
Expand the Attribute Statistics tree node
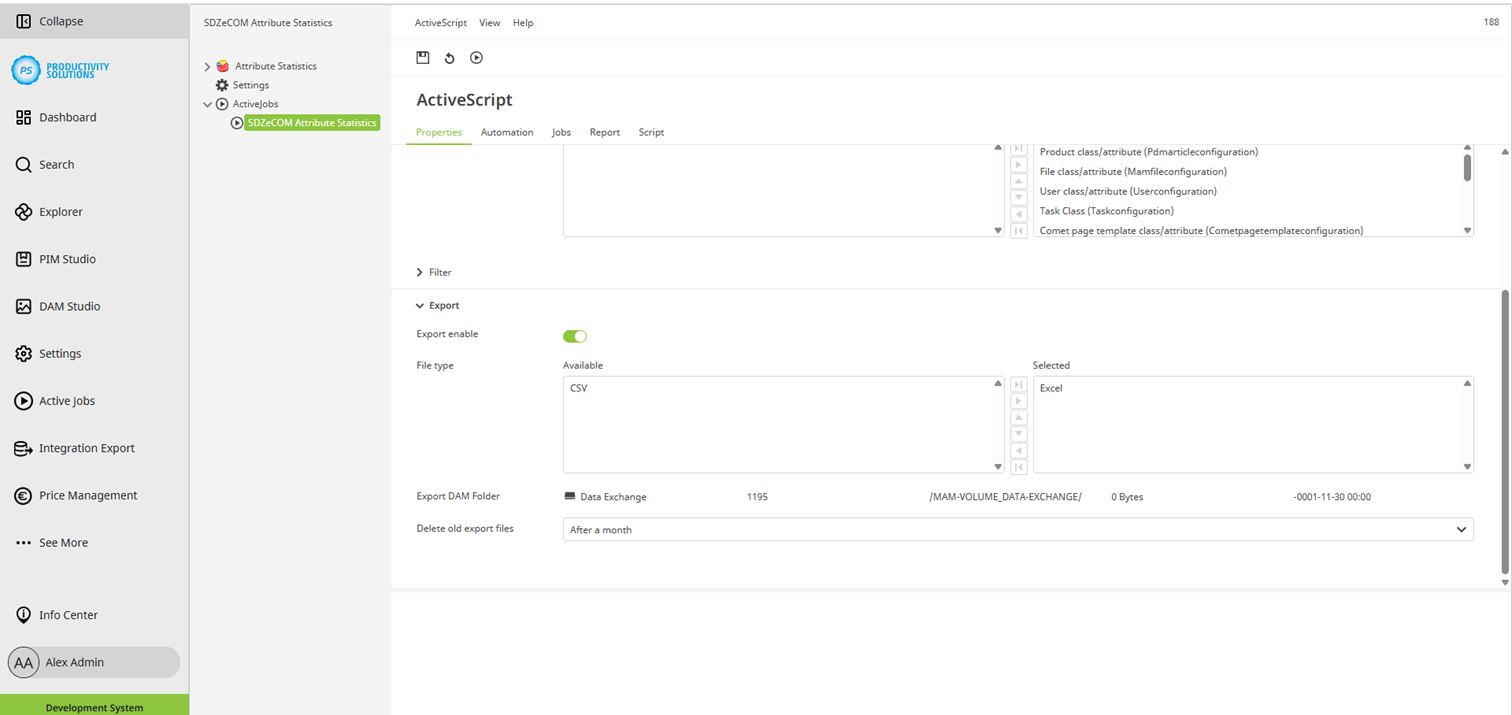click(x=208, y=67)
